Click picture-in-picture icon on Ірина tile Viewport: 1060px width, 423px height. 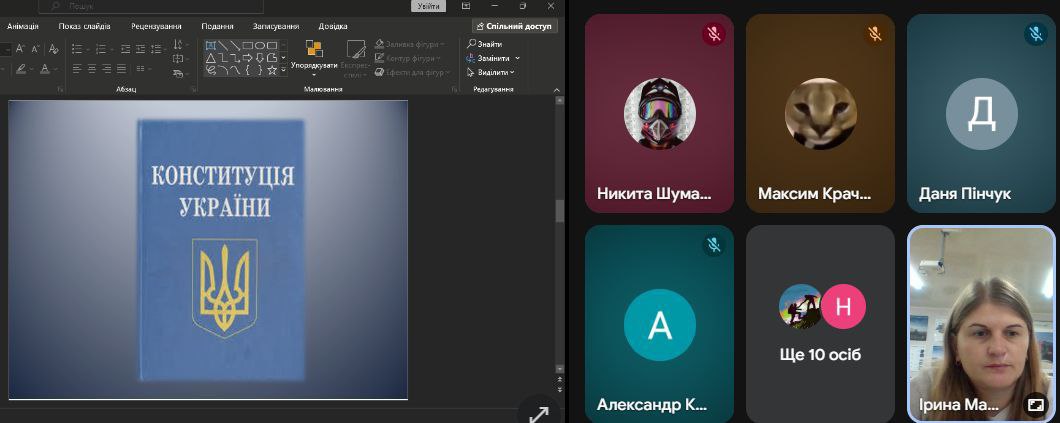(1036, 404)
